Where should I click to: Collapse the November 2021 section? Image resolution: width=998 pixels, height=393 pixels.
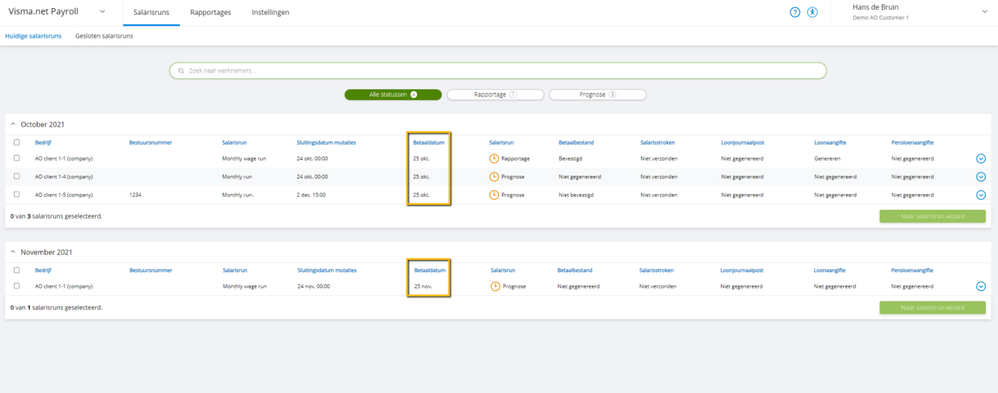tap(13, 252)
